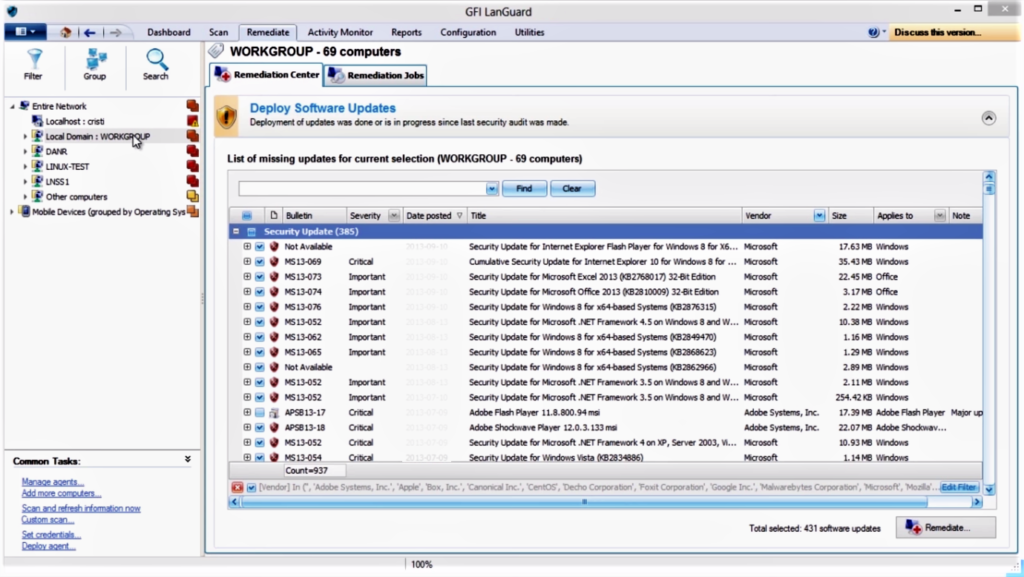
Task: Uncheck the MS13-073 update checkbox
Action: pyautogui.click(x=260, y=277)
